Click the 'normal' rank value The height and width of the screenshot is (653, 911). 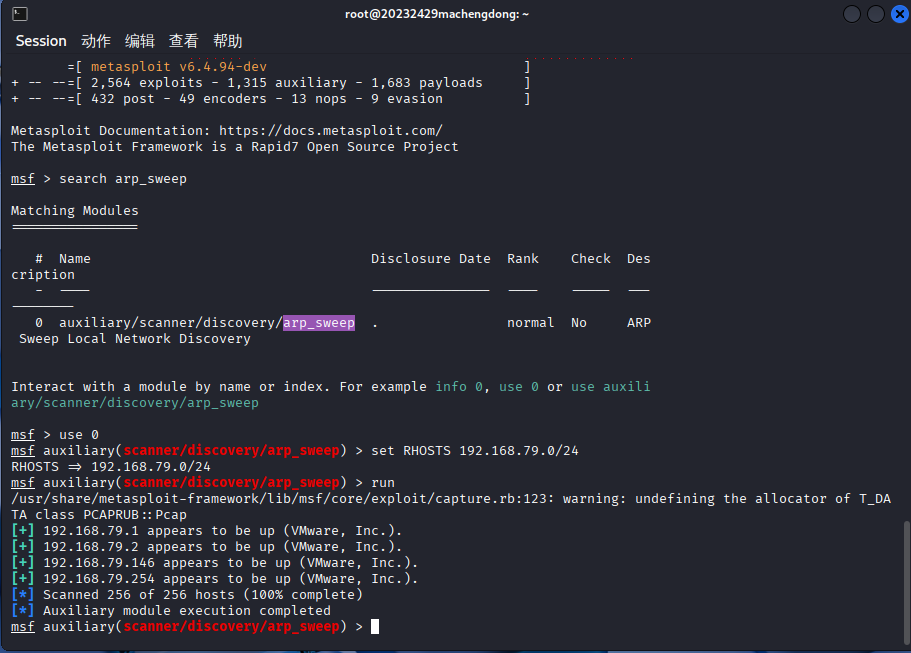[530, 323]
